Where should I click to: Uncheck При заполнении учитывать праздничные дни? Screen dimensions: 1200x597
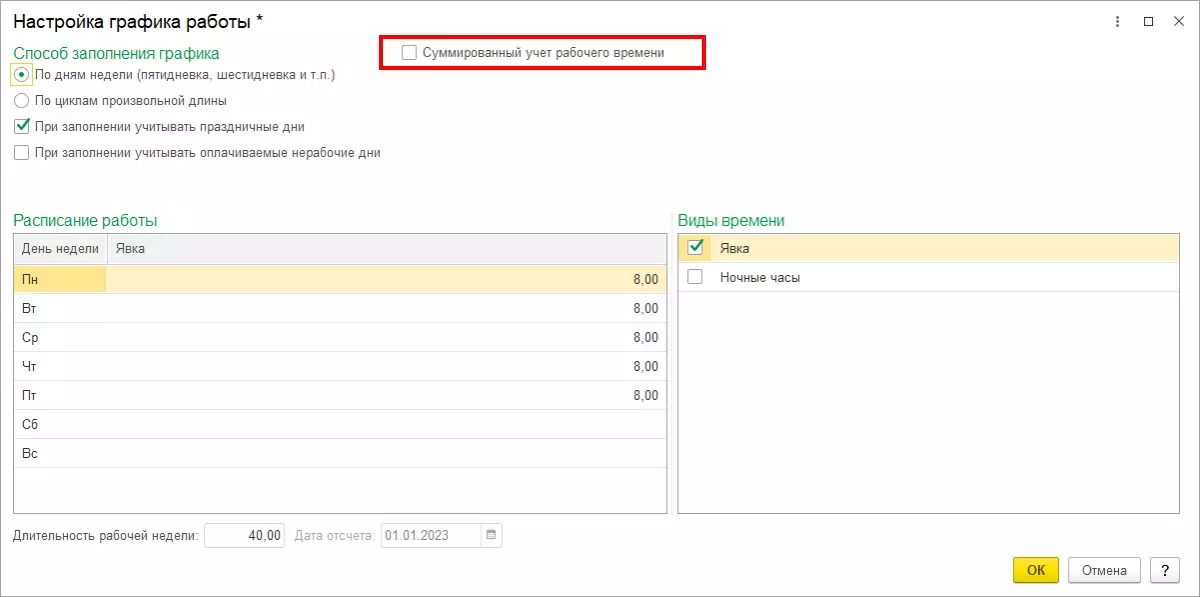(21, 127)
